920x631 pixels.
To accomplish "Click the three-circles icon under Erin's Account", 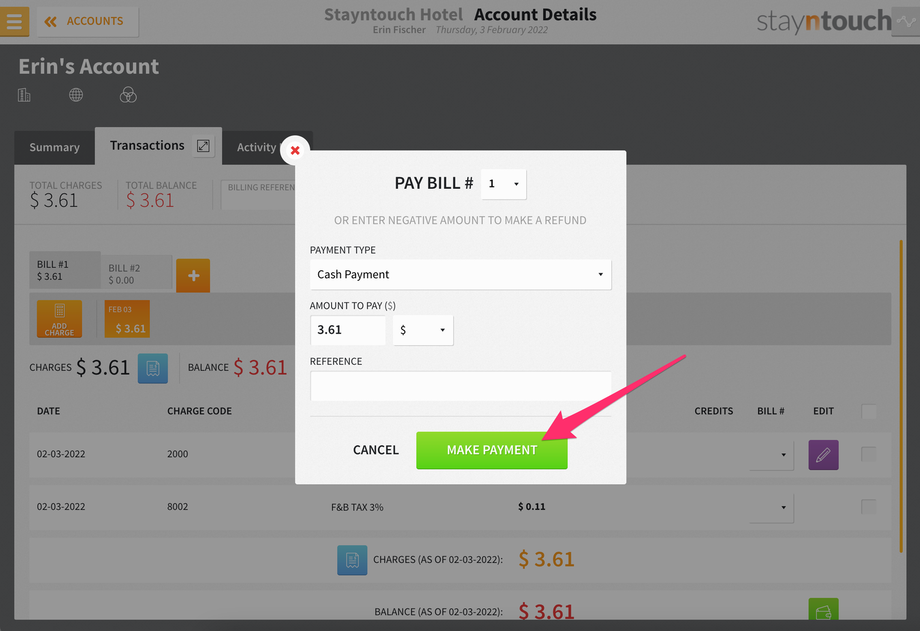I will (128, 95).
